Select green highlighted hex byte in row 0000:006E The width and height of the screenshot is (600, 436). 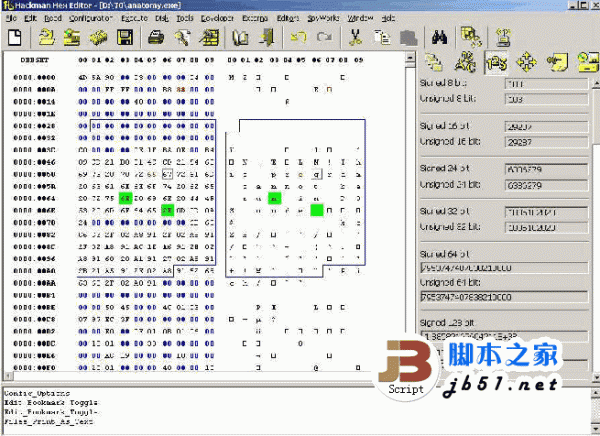tap(167, 210)
